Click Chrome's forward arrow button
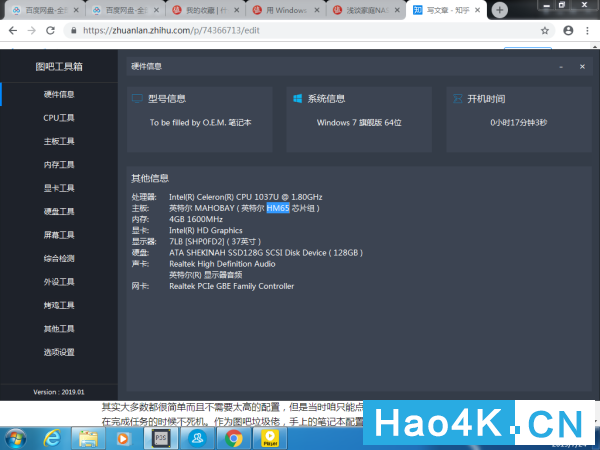This screenshot has height=450, width=600. click(32, 31)
